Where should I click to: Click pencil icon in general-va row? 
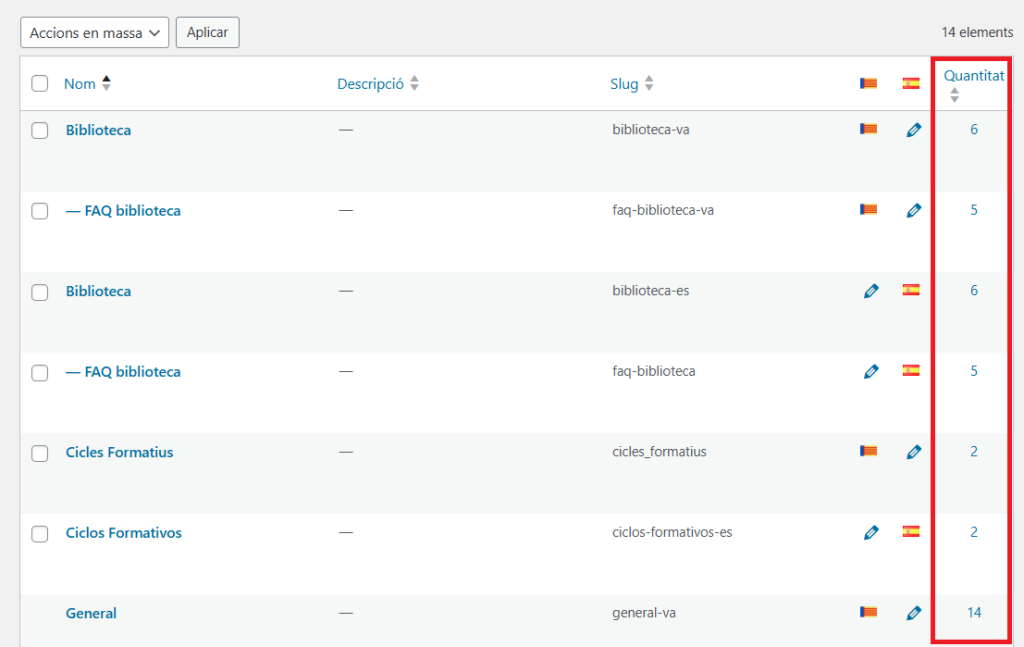point(913,613)
